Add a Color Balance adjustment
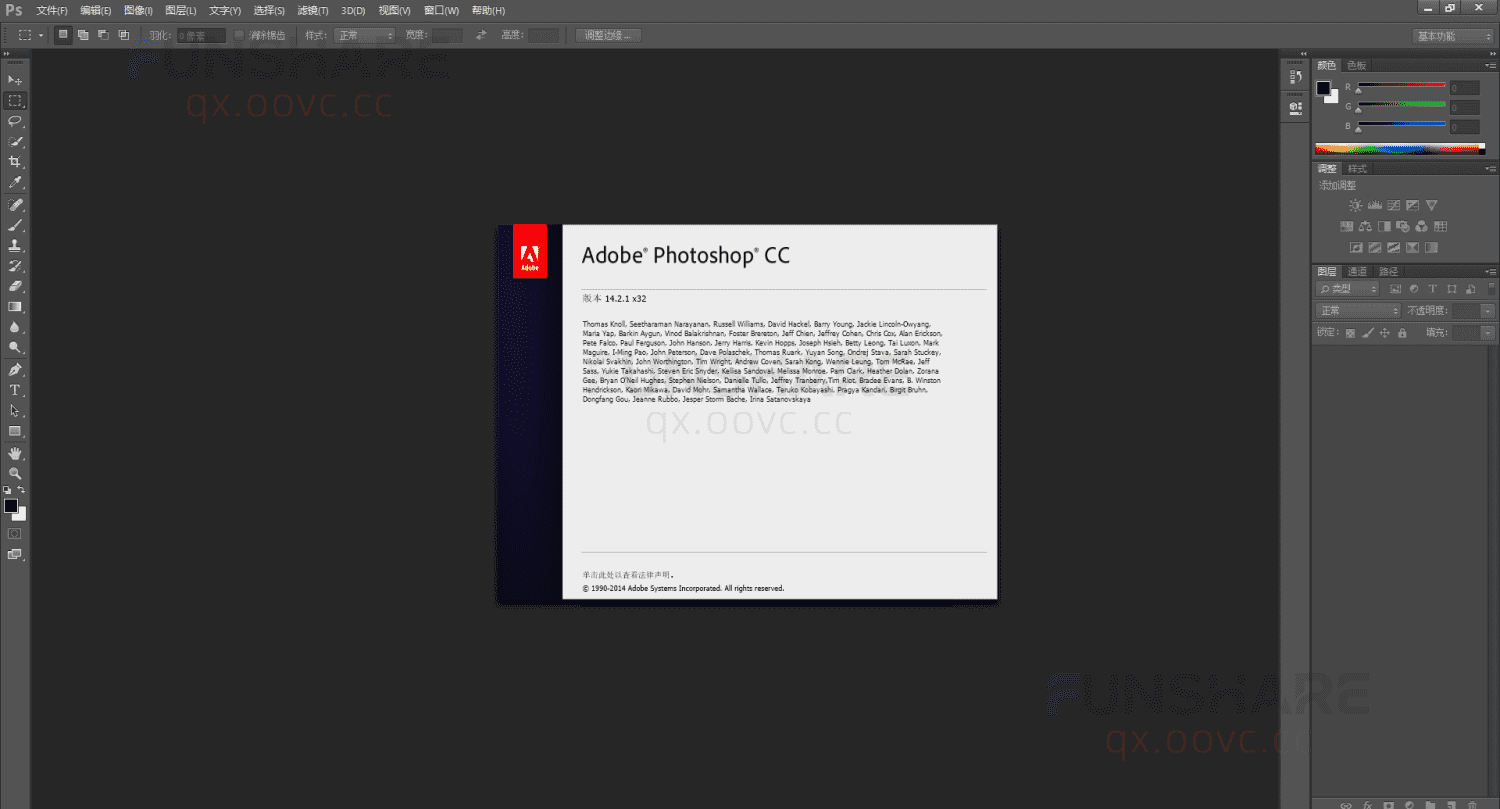The width and height of the screenshot is (1500, 809). pos(1365,226)
